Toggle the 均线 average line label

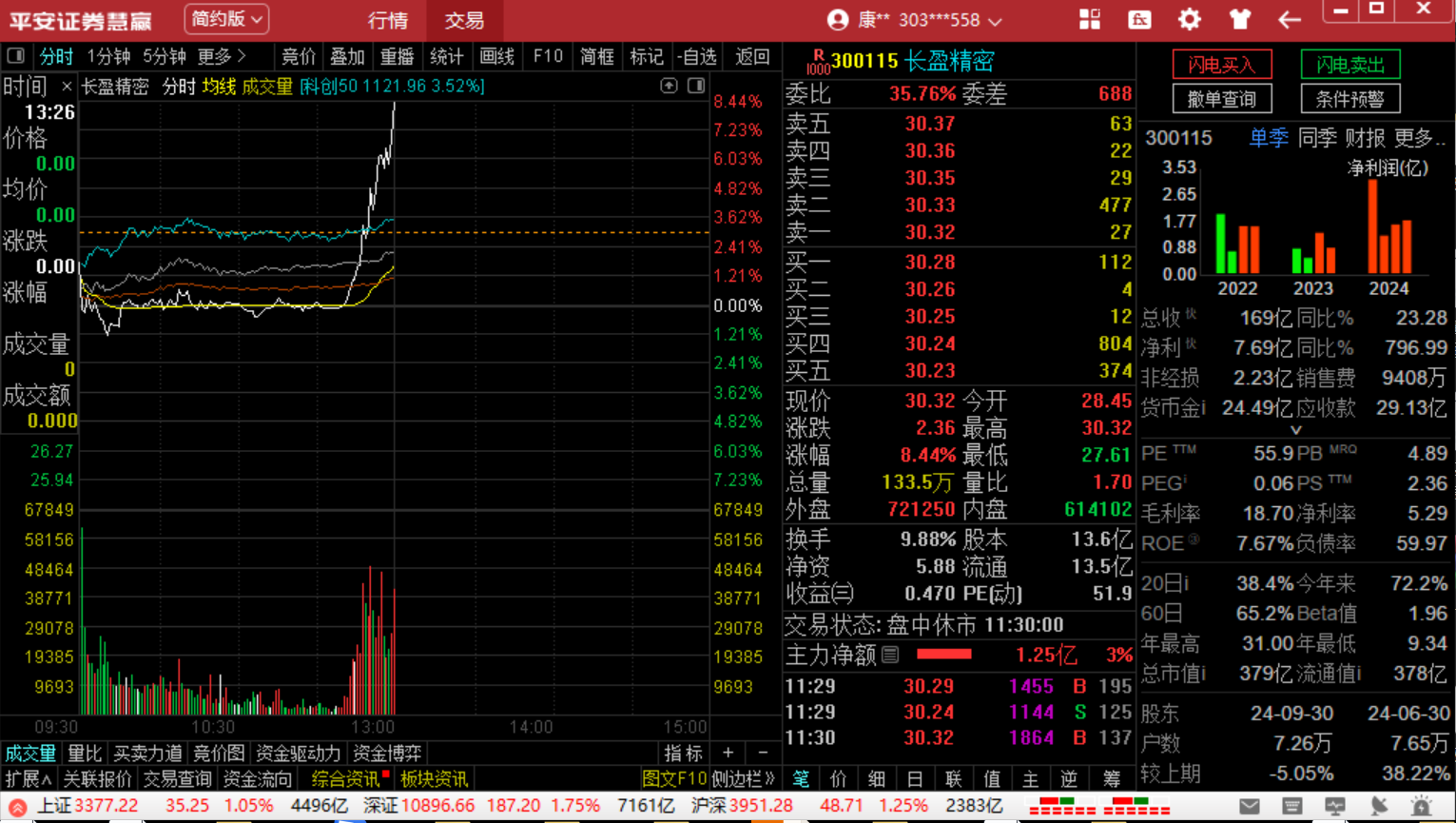pos(219,87)
